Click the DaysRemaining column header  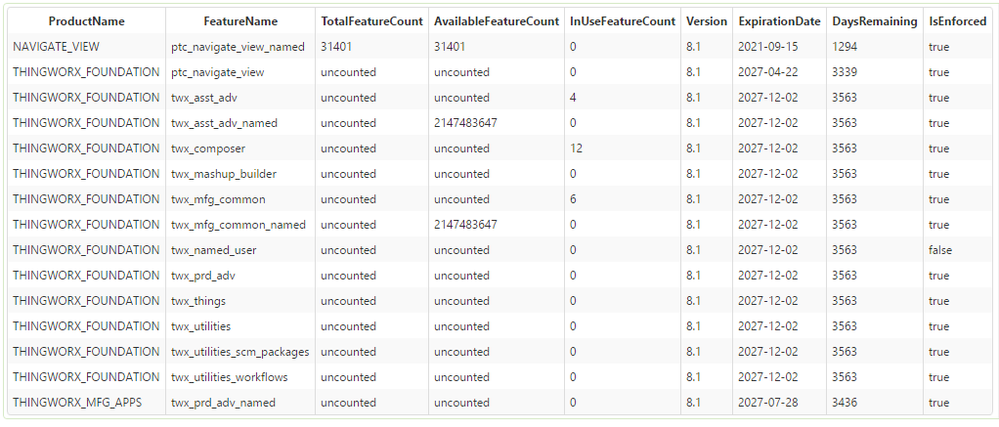coord(872,21)
